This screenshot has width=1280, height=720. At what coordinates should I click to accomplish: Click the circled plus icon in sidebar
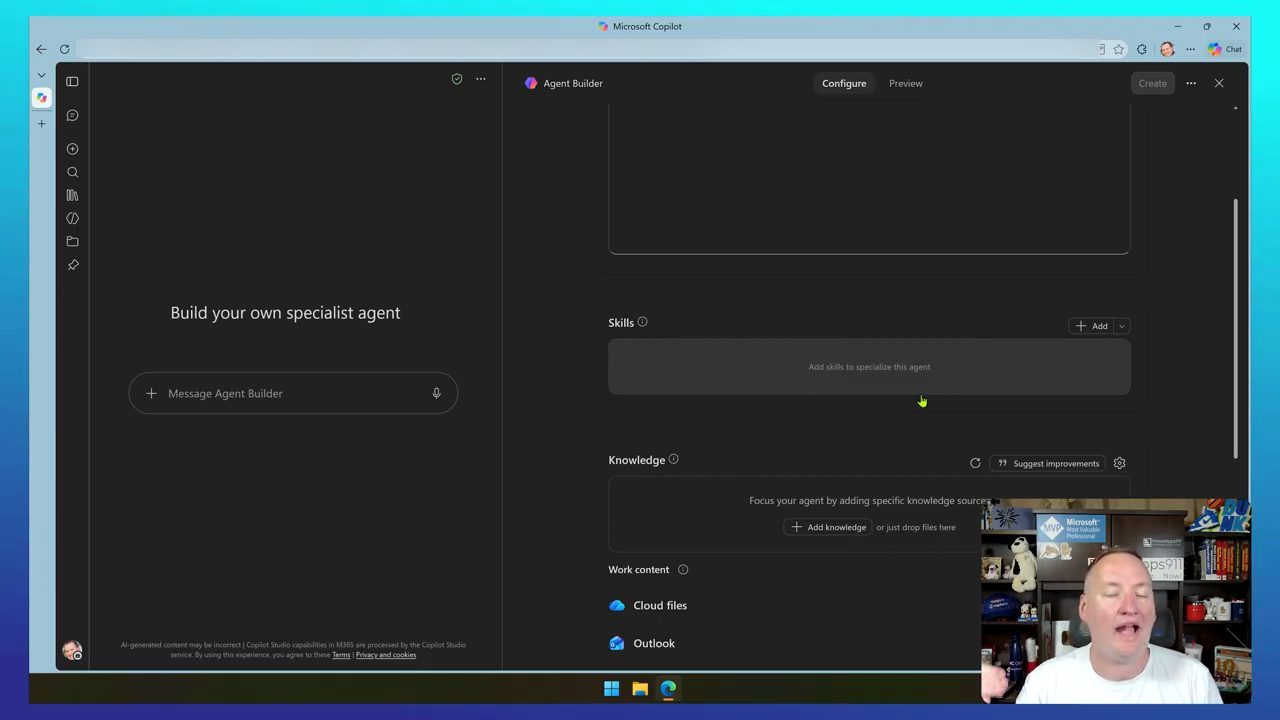(72, 149)
